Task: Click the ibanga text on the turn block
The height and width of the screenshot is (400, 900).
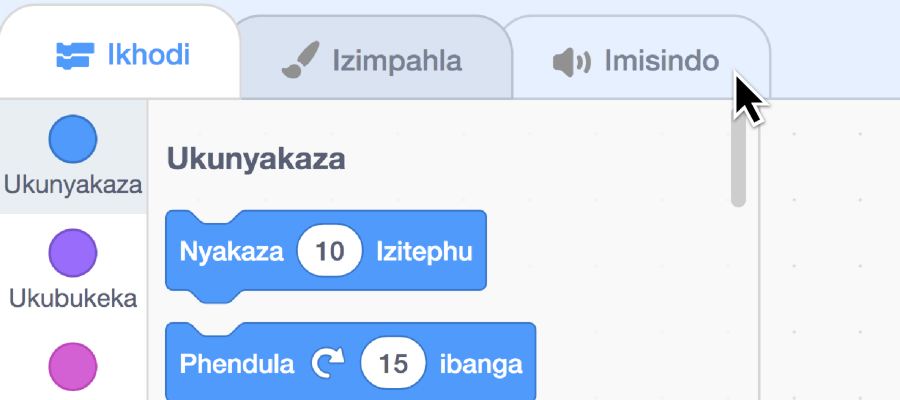Action: click(x=481, y=364)
